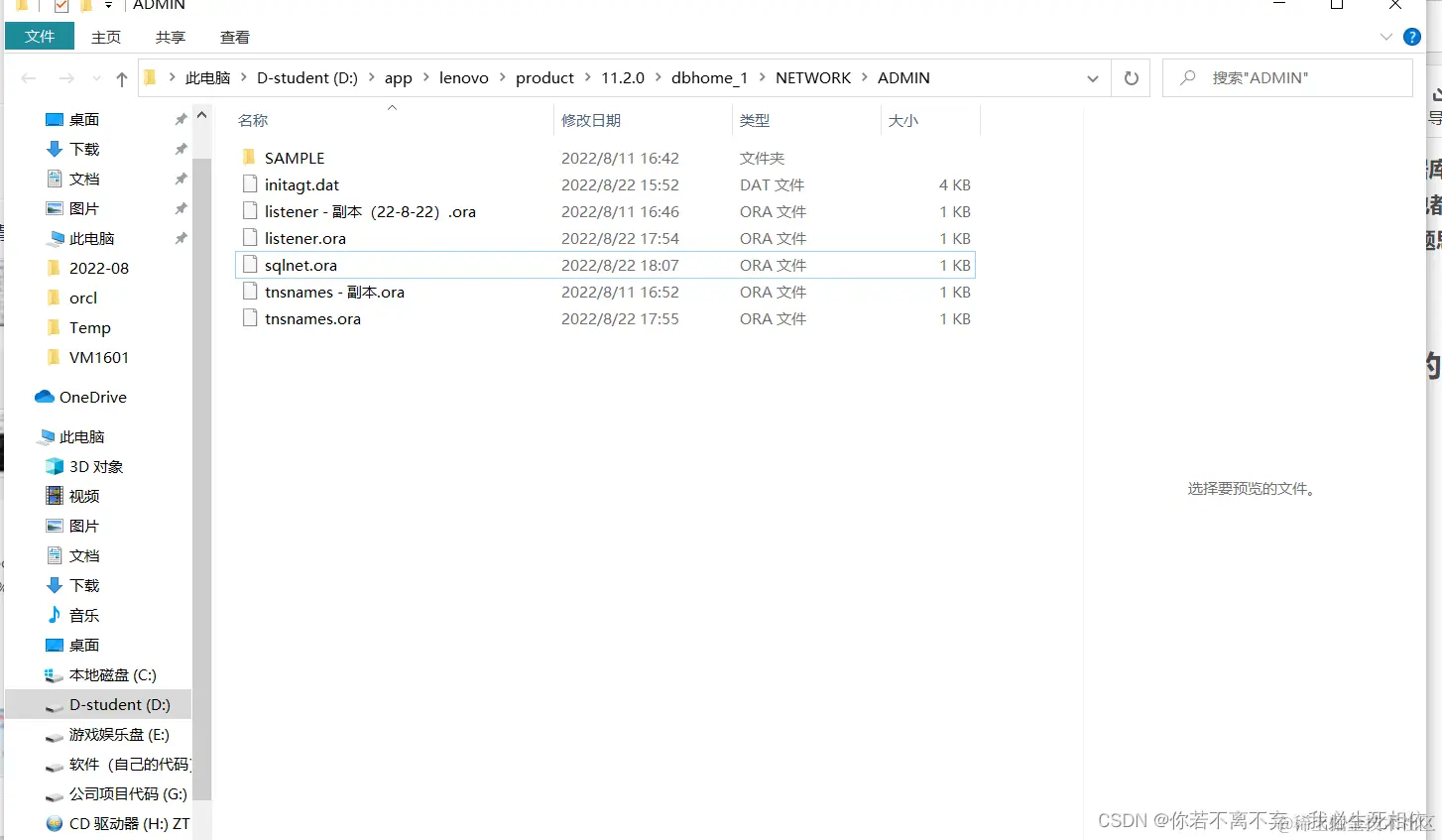
Task: Unpin 下载 using its pin icon
Action: [180, 149]
